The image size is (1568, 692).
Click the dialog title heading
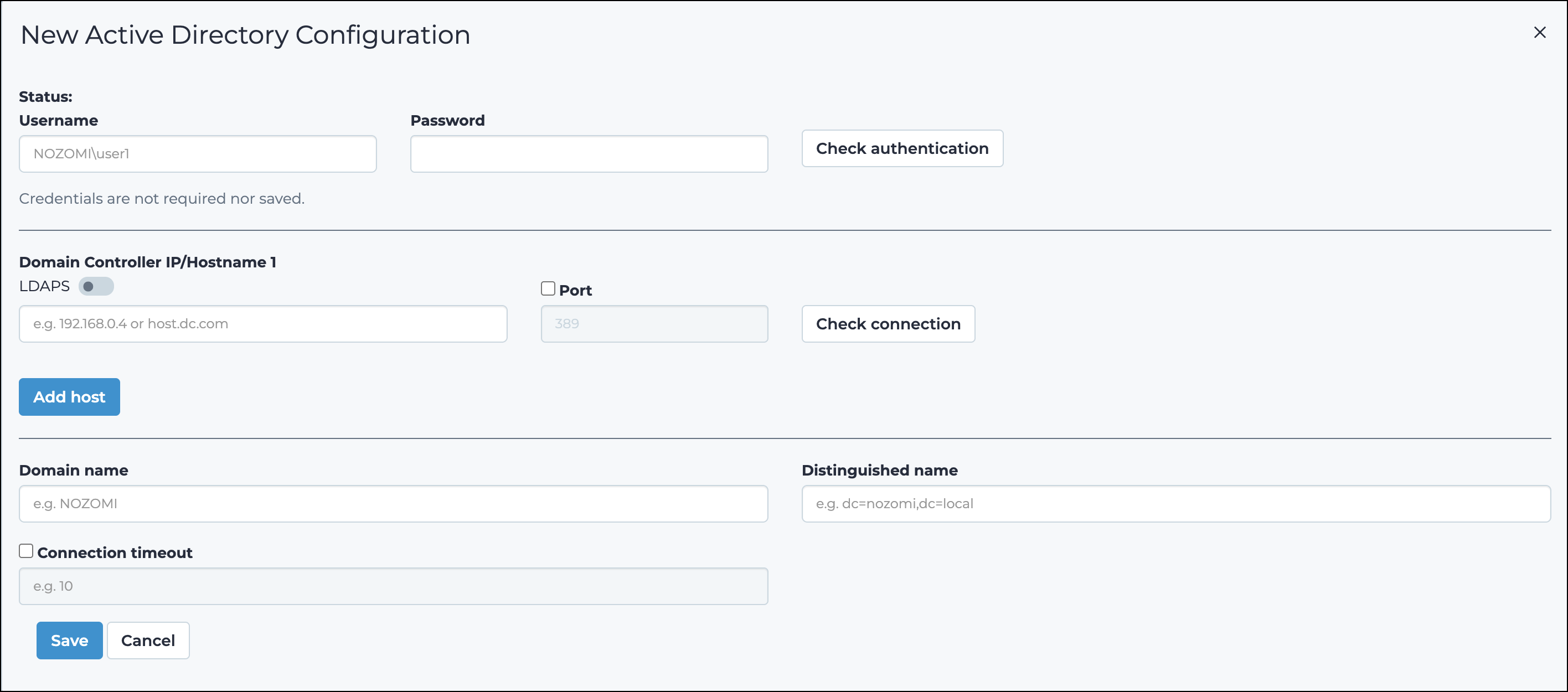pos(245,35)
